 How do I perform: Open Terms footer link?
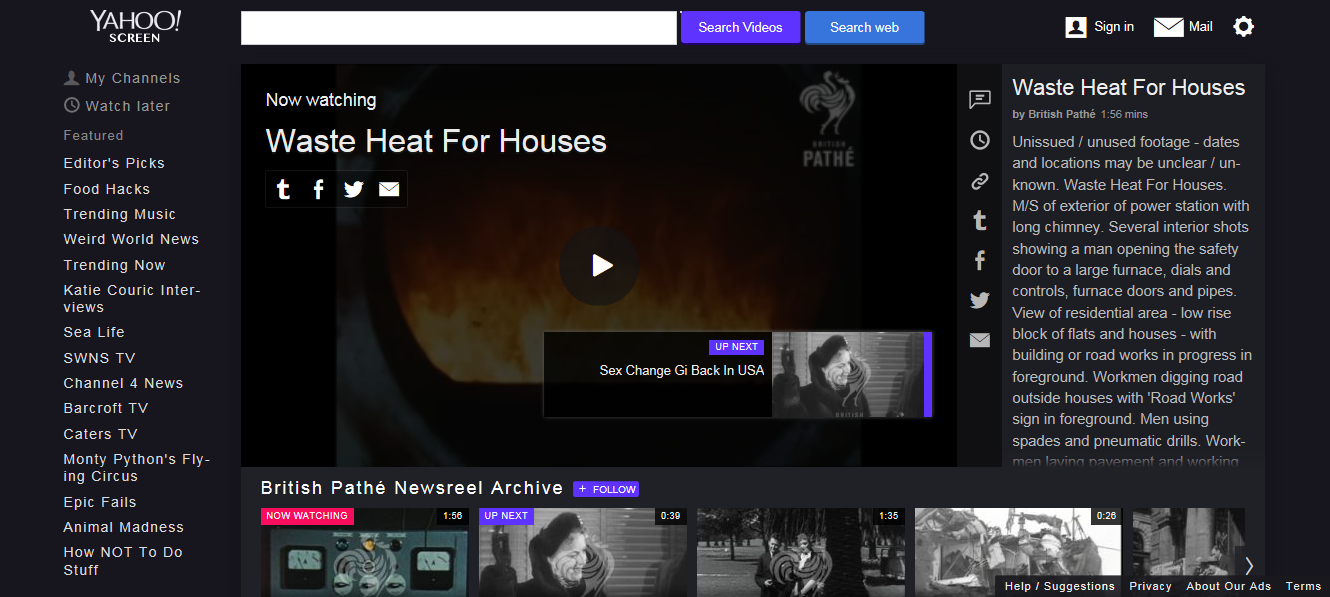pos(1303,586)
